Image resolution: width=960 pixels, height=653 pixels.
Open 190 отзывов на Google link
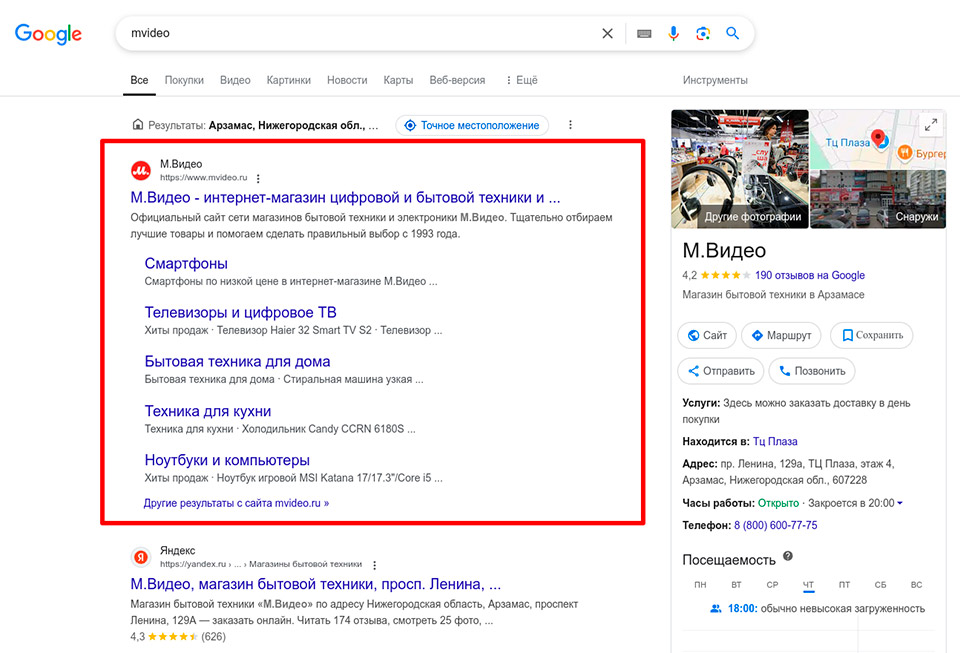pyautogui.click(x=810, y=275)
